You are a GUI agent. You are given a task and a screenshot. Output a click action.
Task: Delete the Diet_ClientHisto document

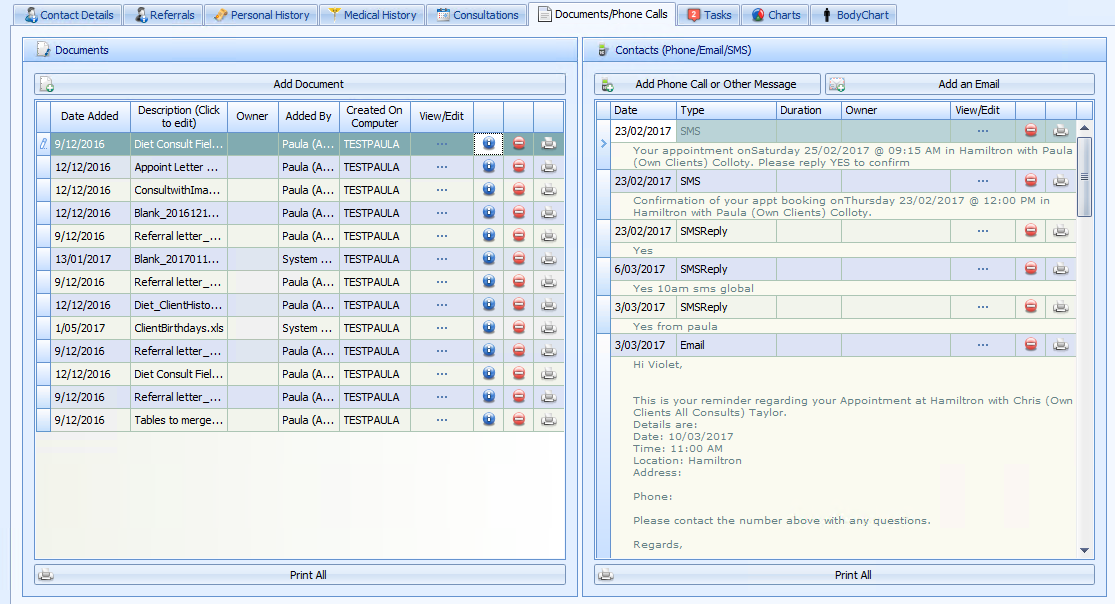tap(518, 304)
